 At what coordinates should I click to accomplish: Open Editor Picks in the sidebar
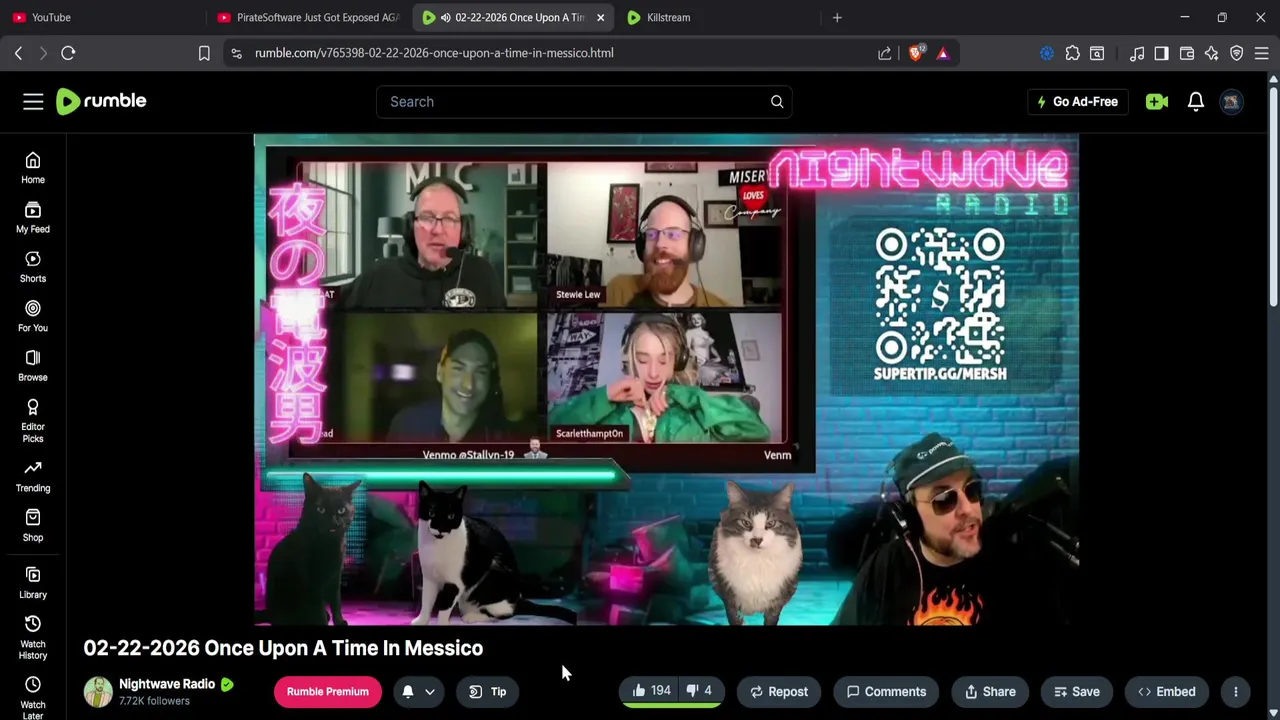[33, 421]
